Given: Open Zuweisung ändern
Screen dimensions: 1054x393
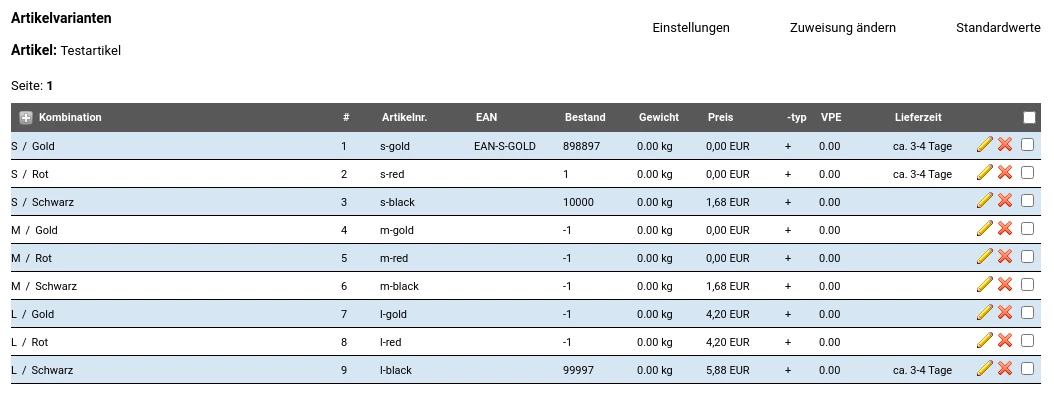Looking at the screenshot, I should 843,28.
